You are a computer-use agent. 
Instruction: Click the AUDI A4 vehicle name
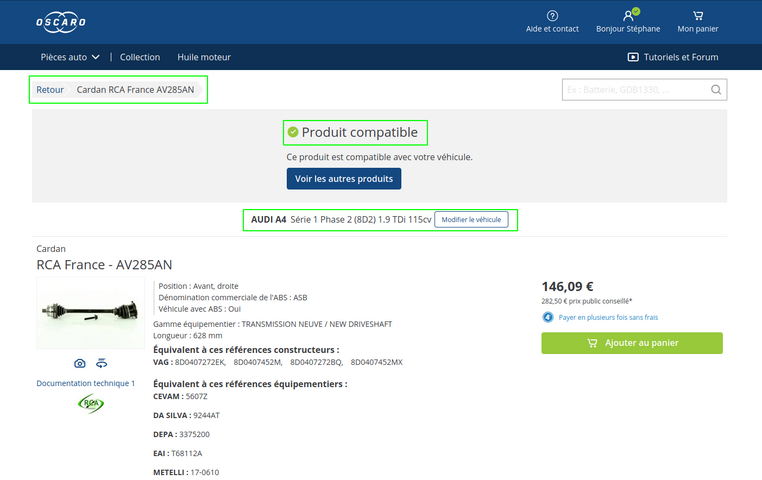point(268,220)
